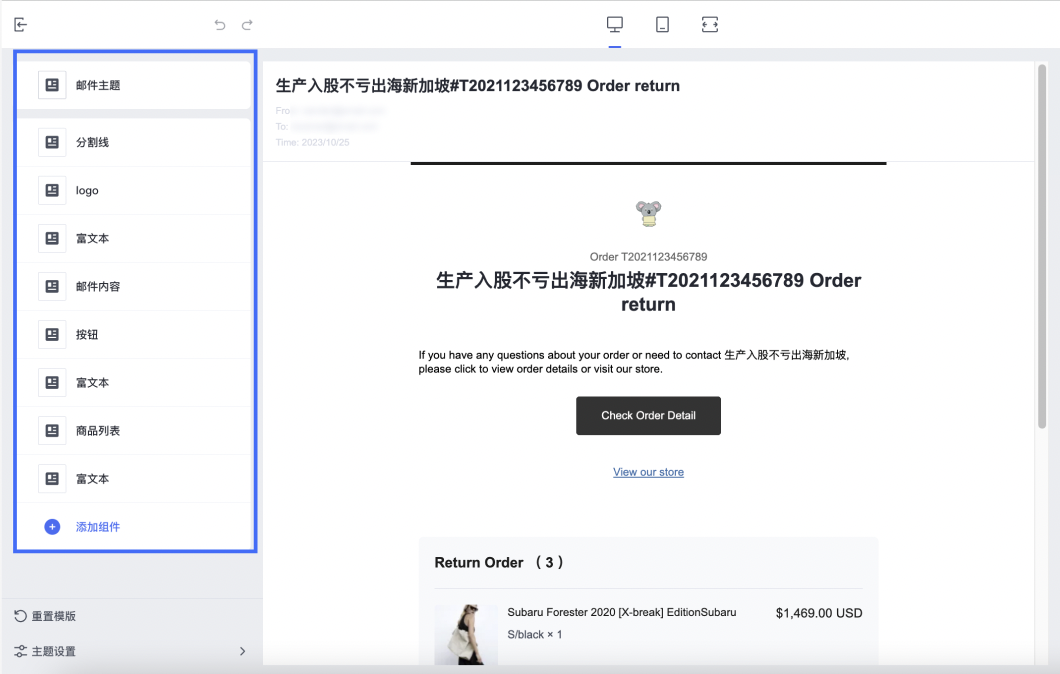This screenshot has width=1060, height=674.
Task: Click the 邮件主题 component icon
Action: 52,85
